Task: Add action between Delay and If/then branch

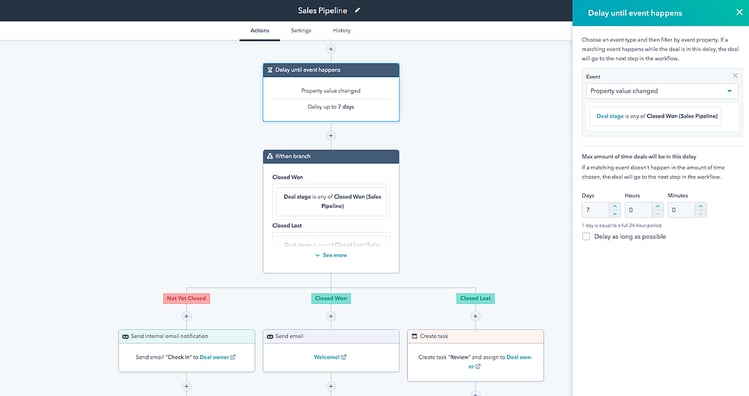Action: pos(331,136)
